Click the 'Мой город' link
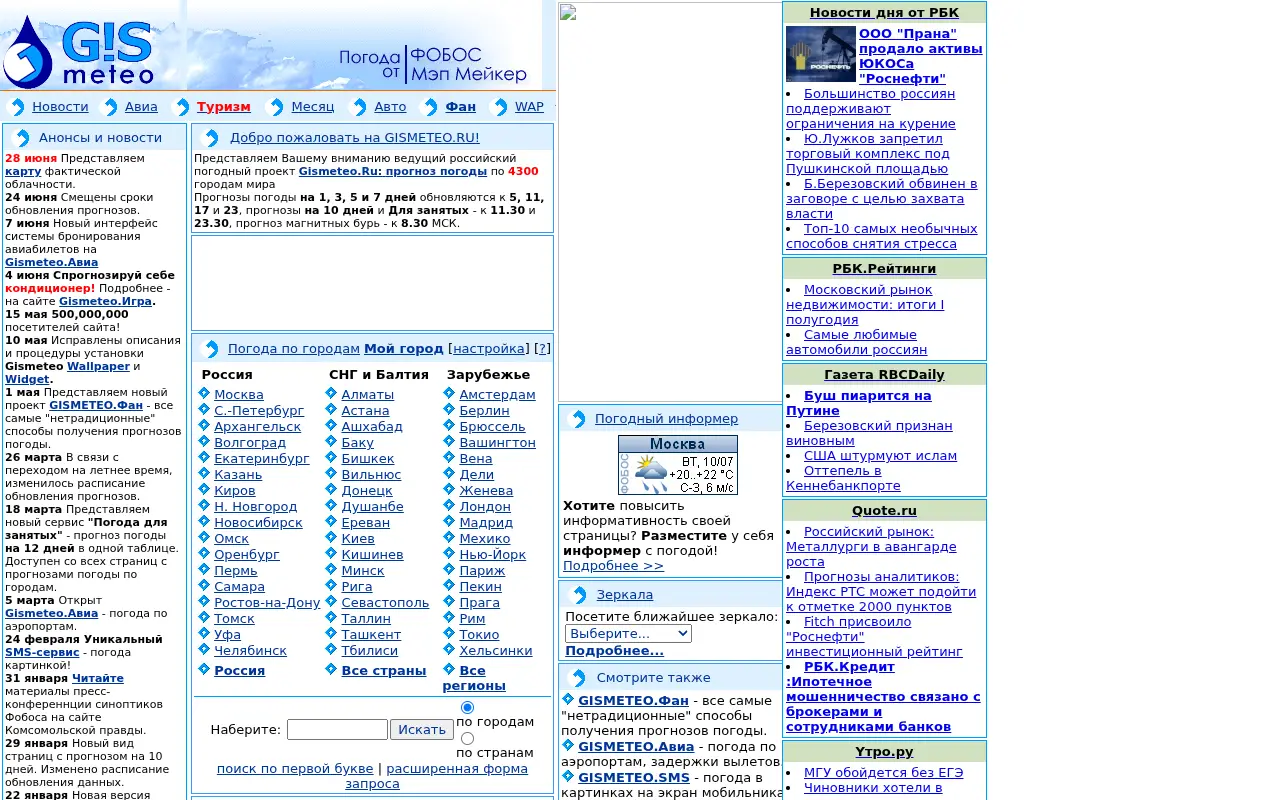 pyautogui.click(x=404, y=349)
